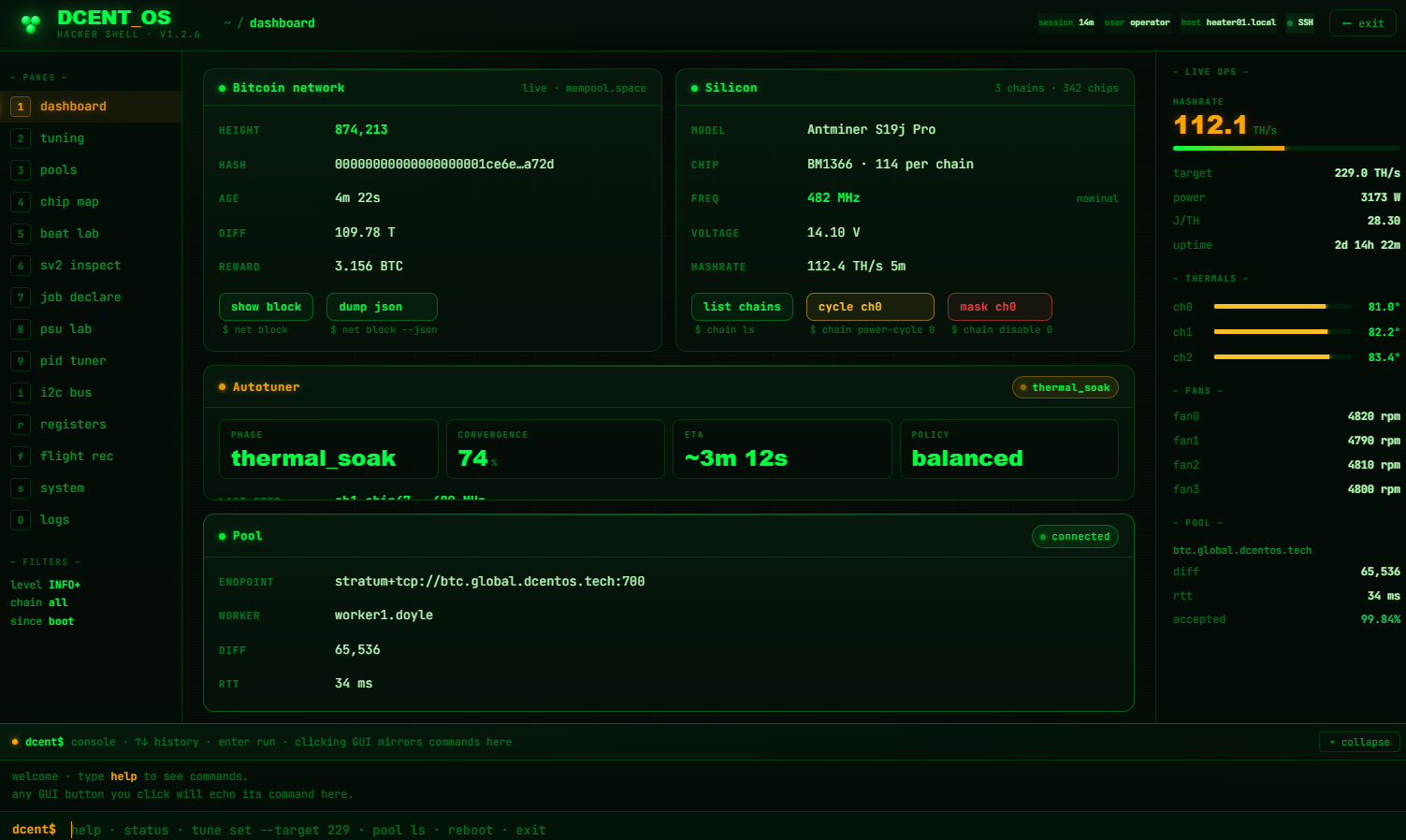This screenshot has width=1406, height=840.
Task: Click the convergence 74 tile
Action: click(x=556, y=449)
